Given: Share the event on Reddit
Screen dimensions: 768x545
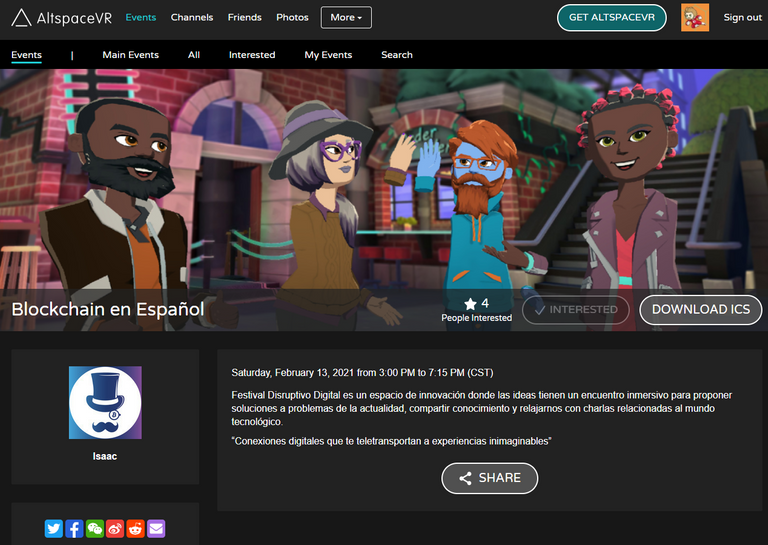Looking at the screenshot, I should click(136, 529).
